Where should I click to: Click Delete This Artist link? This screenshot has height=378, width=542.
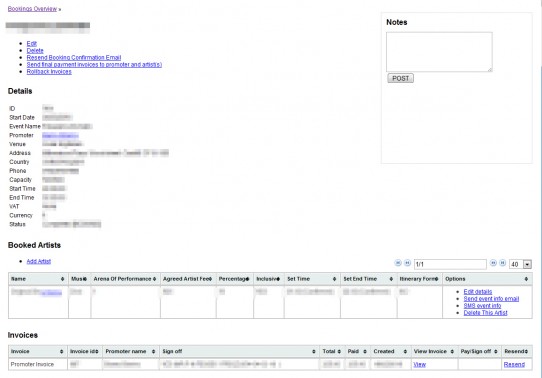[485, 313]
